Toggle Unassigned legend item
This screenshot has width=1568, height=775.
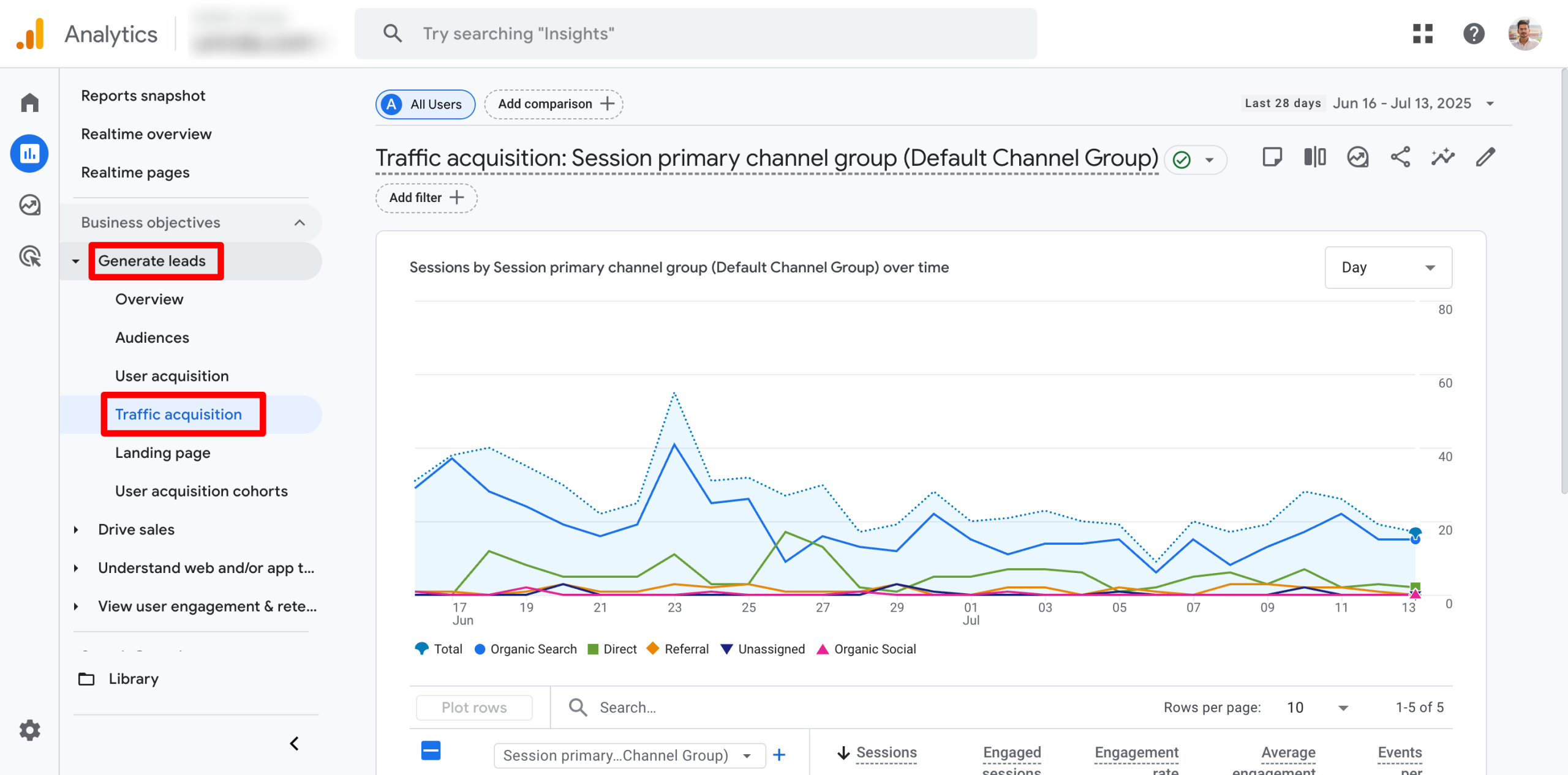pyautogui.click(x=763, y=649)
